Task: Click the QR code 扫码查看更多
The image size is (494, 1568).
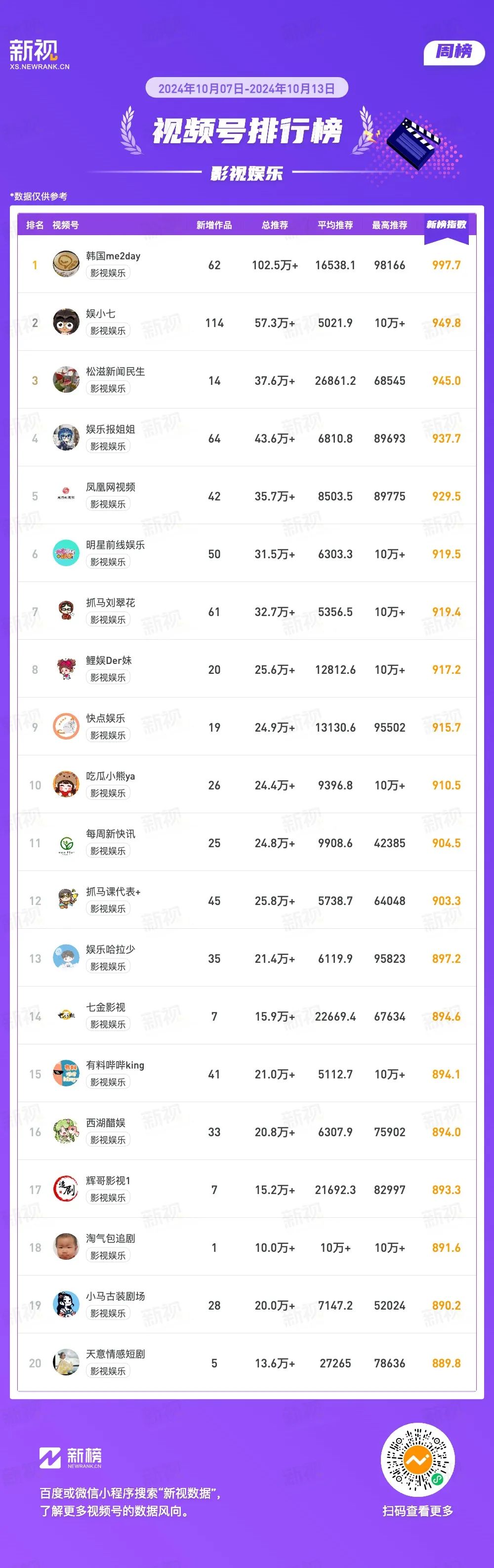Action: 417,1460
